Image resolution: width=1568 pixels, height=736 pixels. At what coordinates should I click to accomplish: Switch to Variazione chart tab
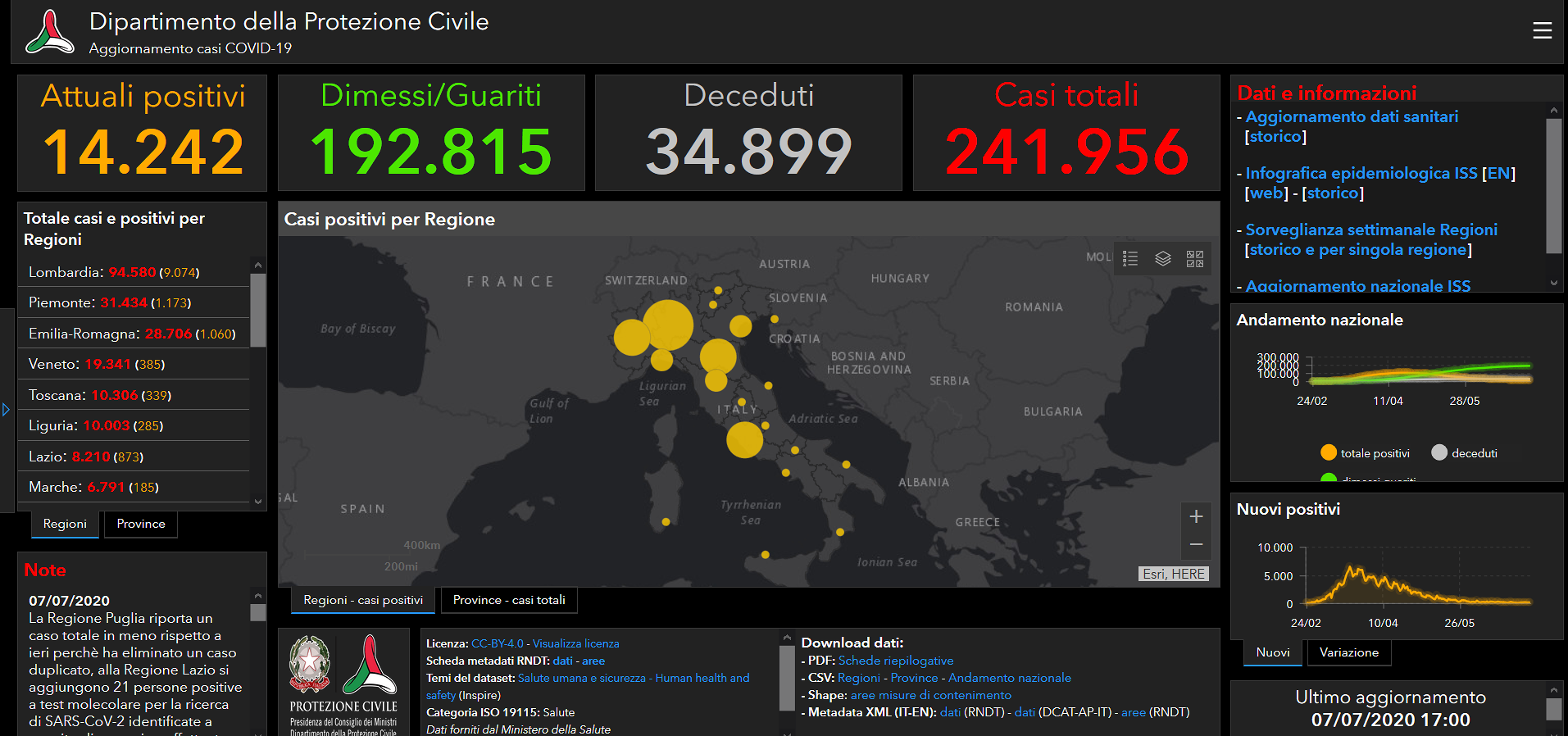coord(1349,652)
